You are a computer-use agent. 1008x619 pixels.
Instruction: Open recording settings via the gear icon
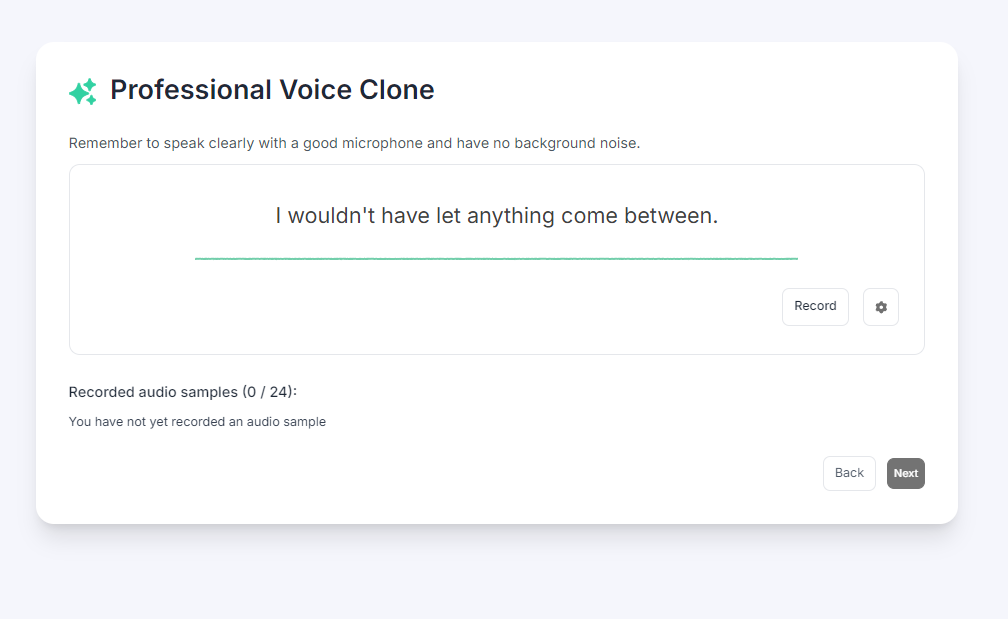(881, 307)
